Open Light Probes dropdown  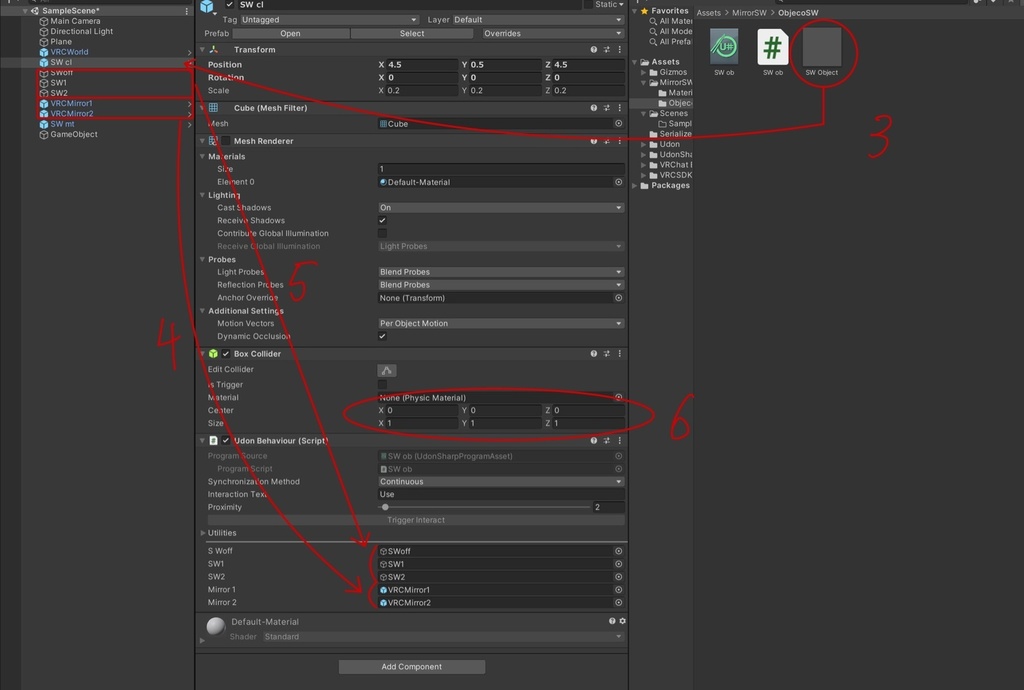(x=501, y=272)
